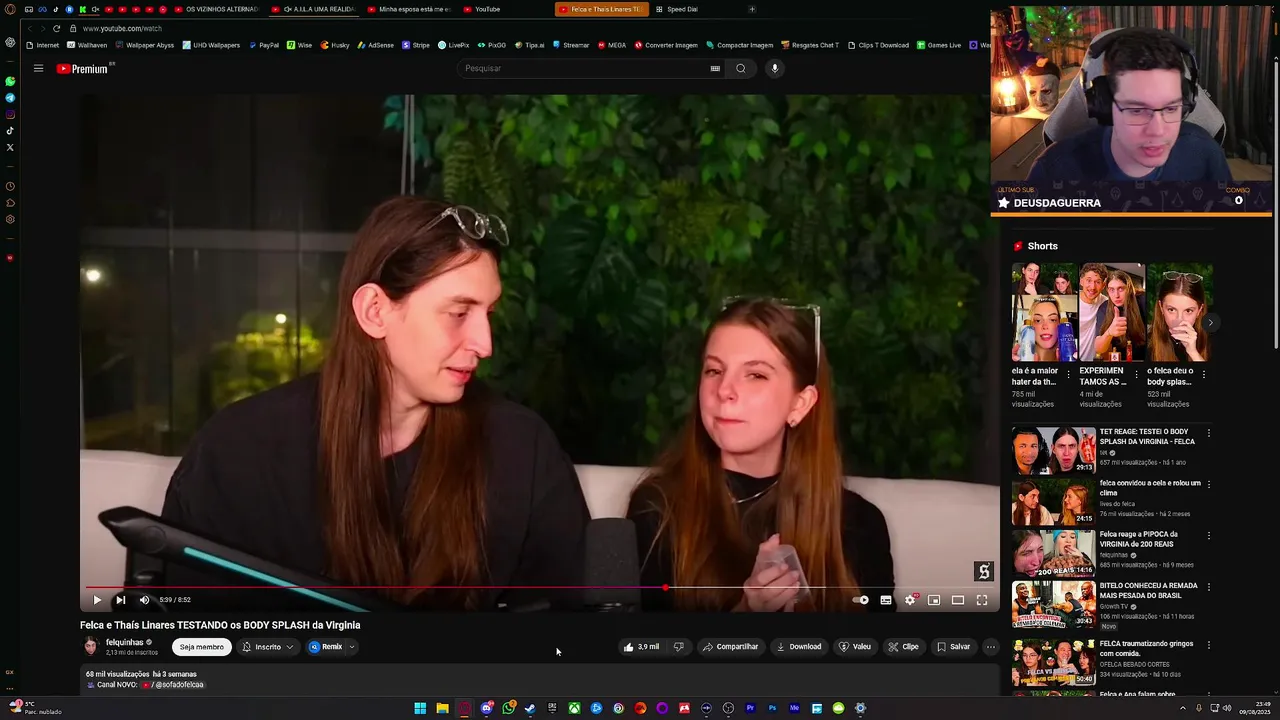
Task: Reload the page
Action: (x=56, y=28)
